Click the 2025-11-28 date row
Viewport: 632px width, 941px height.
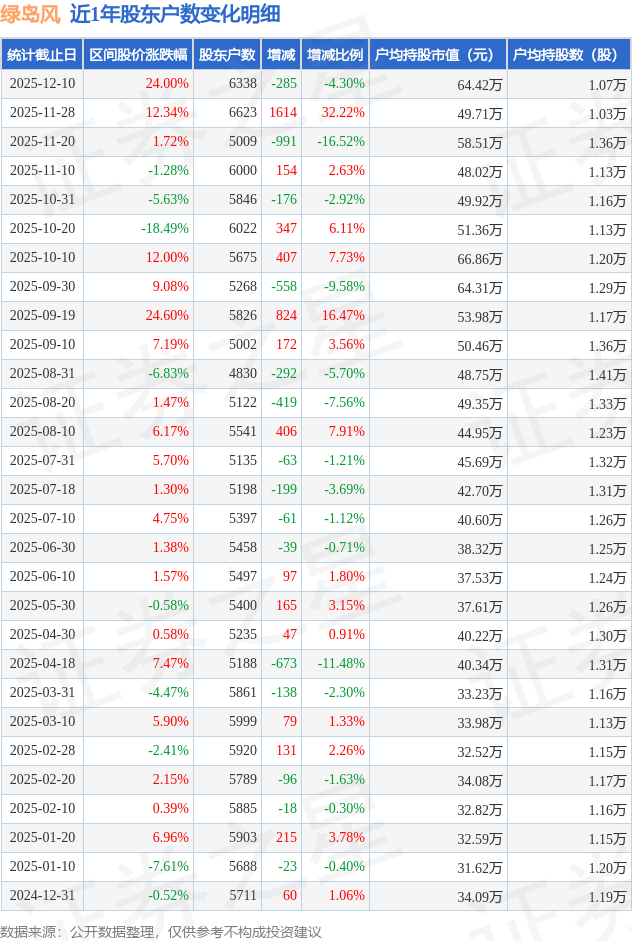coord(42,113)
